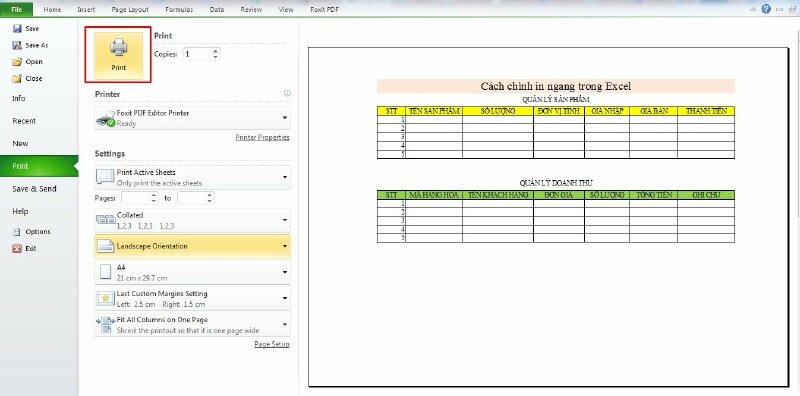Click the A4 paper size icon
800x396 pixels.
[x=105, y=272]
